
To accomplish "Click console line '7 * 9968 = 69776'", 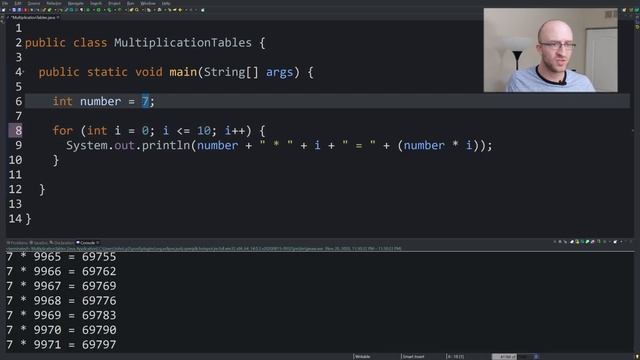I will 61,301.
